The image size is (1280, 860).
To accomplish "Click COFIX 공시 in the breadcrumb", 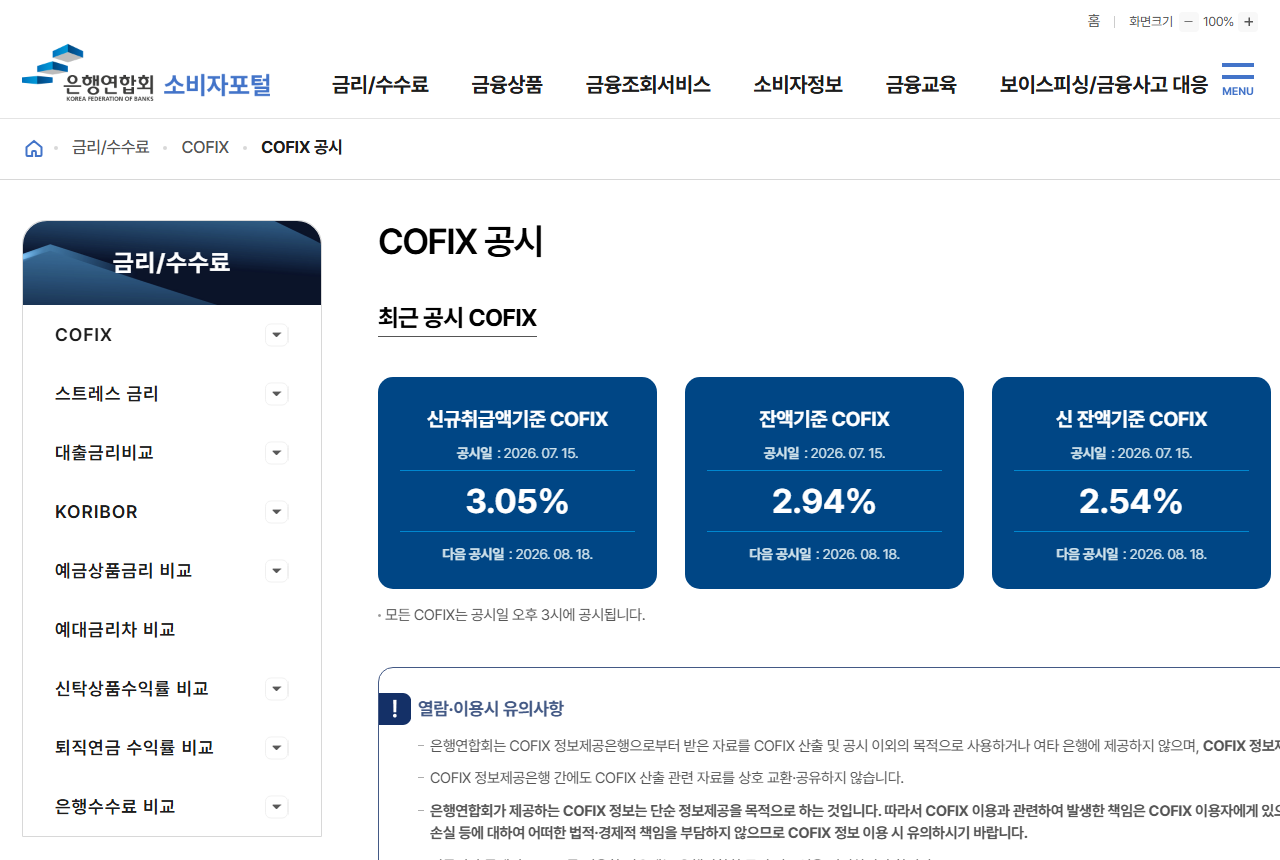I will click(302, 148).
